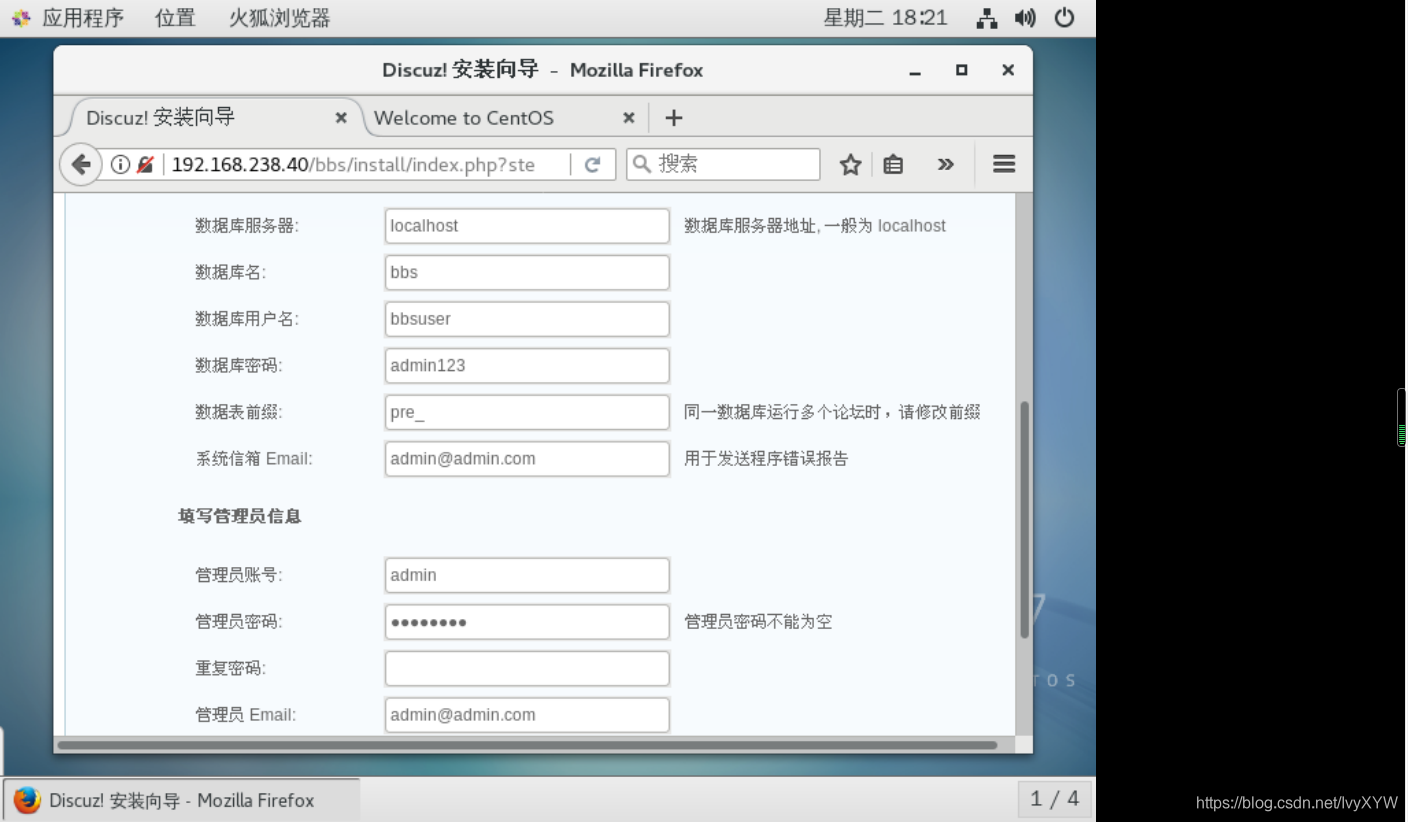Screen dimensions: 1408x822
Task: Click the 系统信箱 Email input field
Action: (527, 459)
